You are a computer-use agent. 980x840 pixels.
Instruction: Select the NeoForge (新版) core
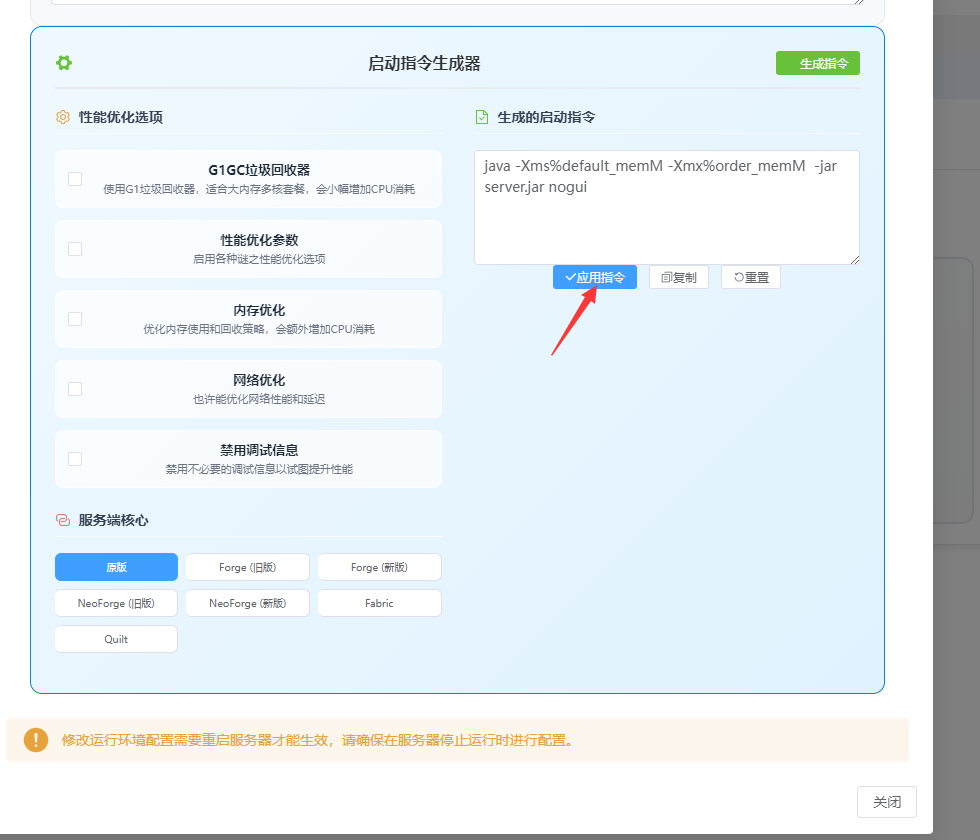click(x=247, y=603)
